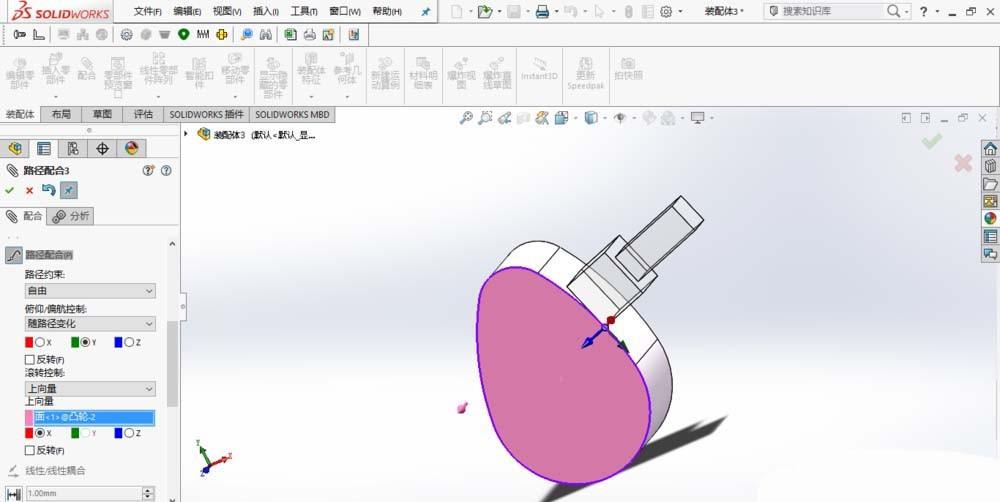
Task: Open the PropertyManager help question icon
Action: [x=166, y=170]
